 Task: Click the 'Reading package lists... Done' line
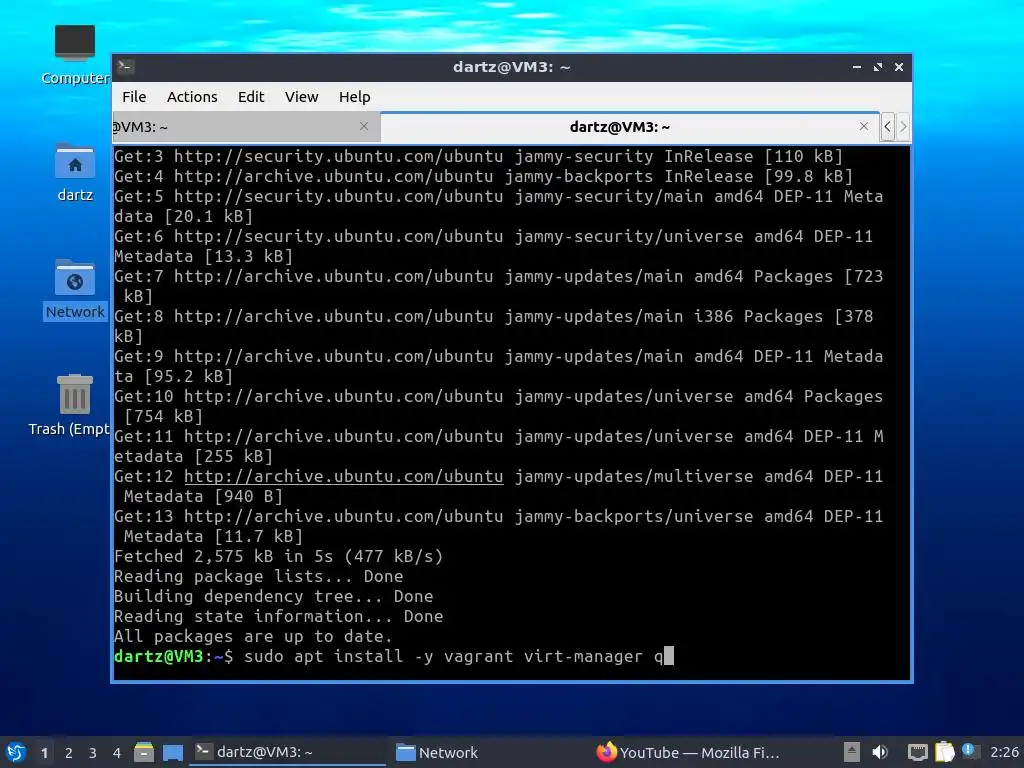point(259,576)
